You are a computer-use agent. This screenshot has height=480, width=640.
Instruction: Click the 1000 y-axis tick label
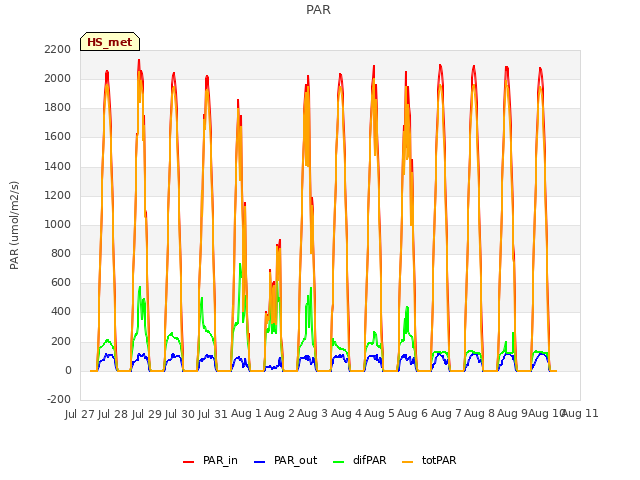58,224
